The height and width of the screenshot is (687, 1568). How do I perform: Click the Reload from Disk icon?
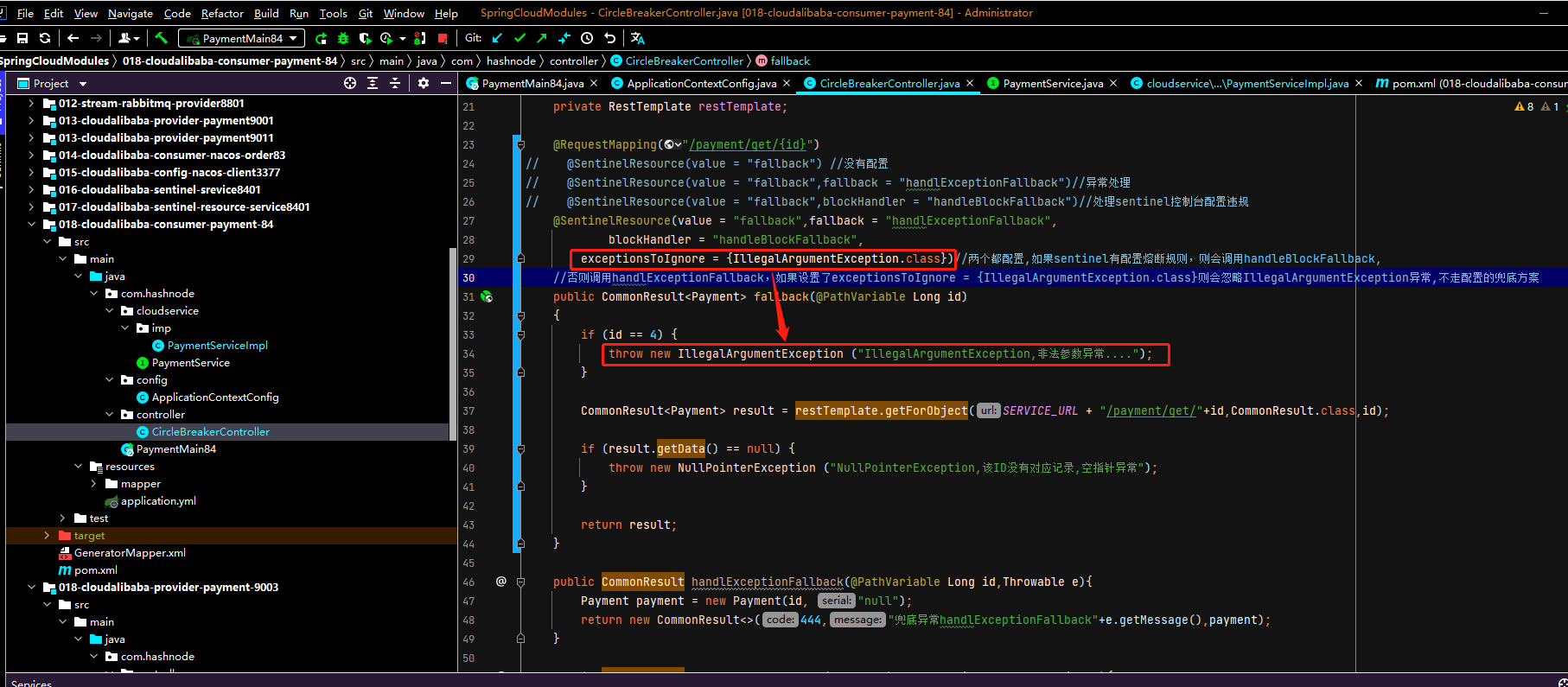(45, 38)
